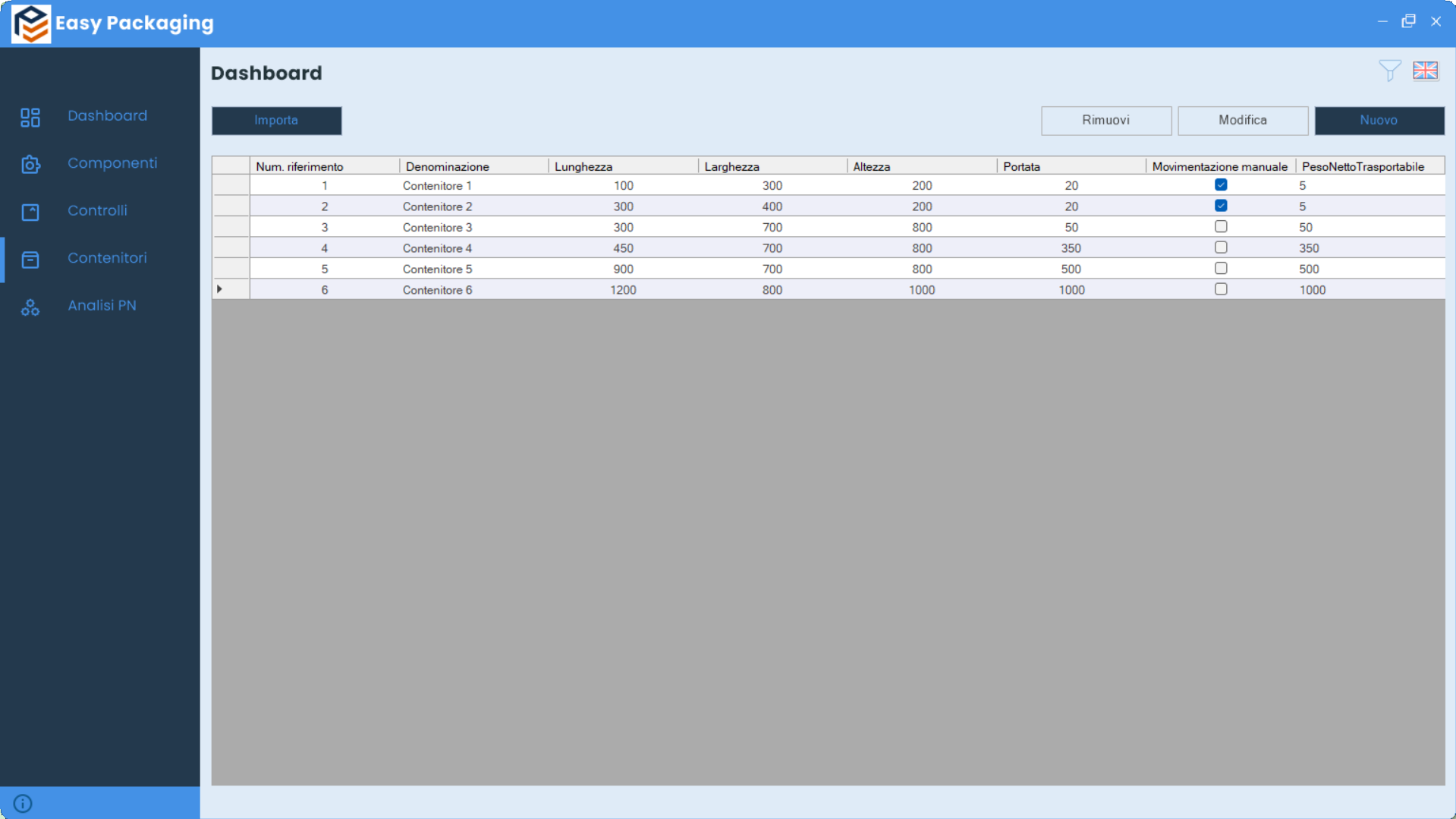The height and width of the screenshot is (819, 1456).
Task: Click the Contenitori box icon
Action: tap(30, 260)
